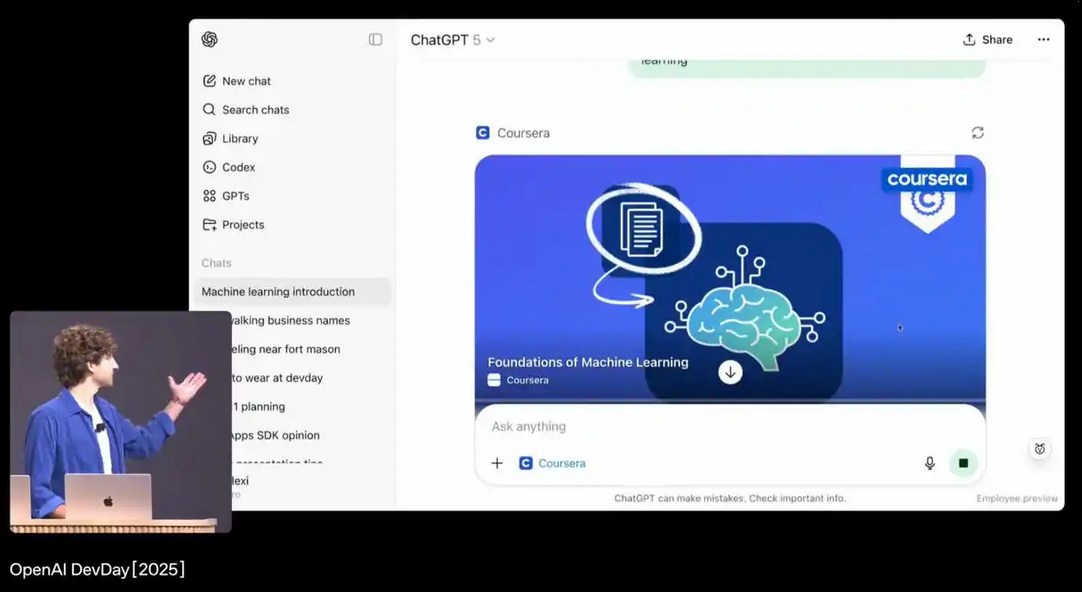The width and height of the screenshot is (1082, 592).
Task: Stop generating with the green stop button
Action: pos(963,463)
